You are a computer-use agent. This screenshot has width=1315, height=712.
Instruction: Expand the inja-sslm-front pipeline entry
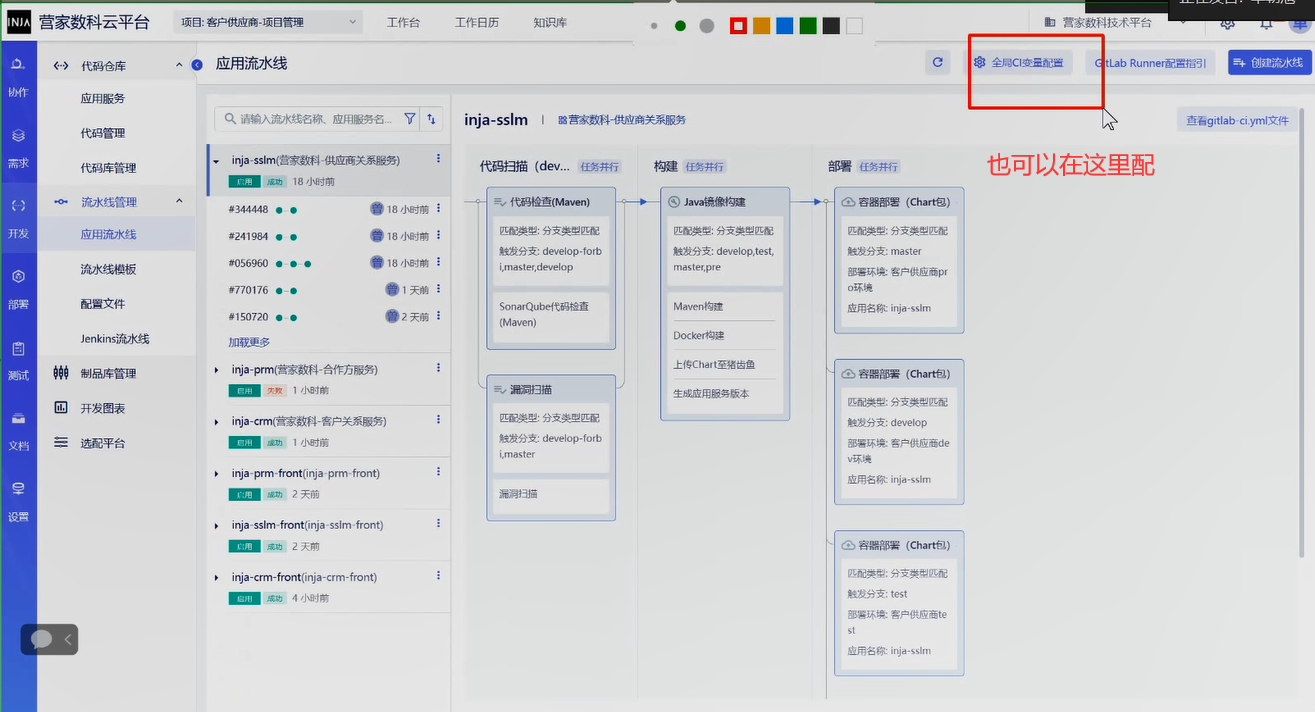click(x=216, y=526)
